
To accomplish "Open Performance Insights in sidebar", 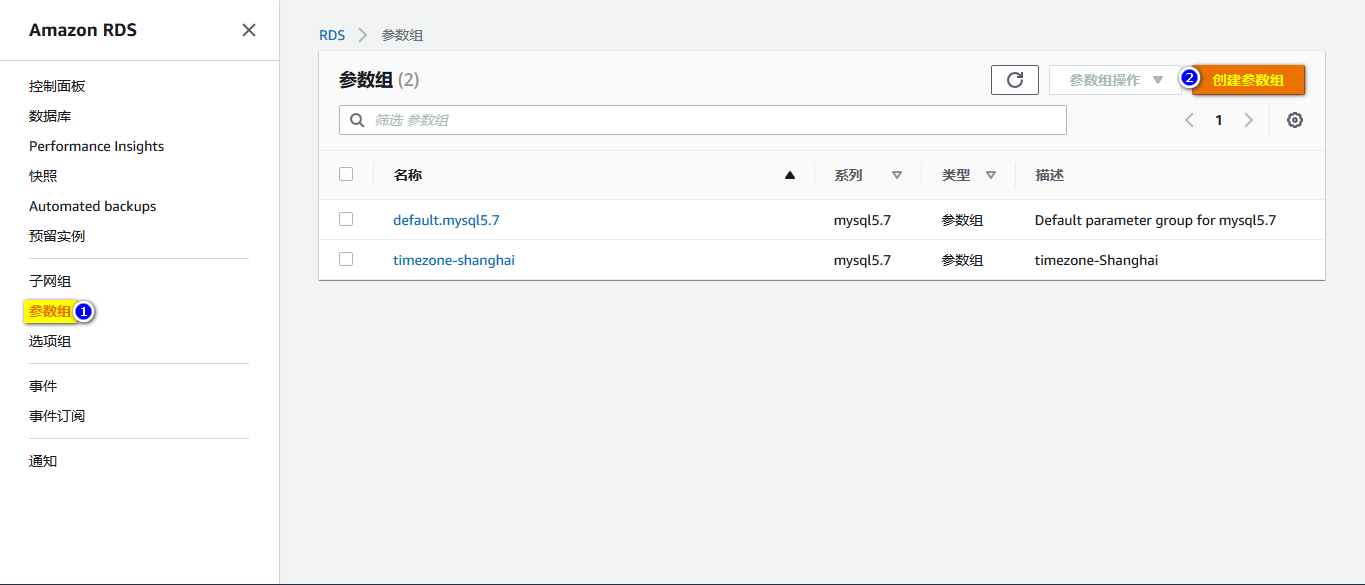I will pyautogui.click(x=96, y=146).
